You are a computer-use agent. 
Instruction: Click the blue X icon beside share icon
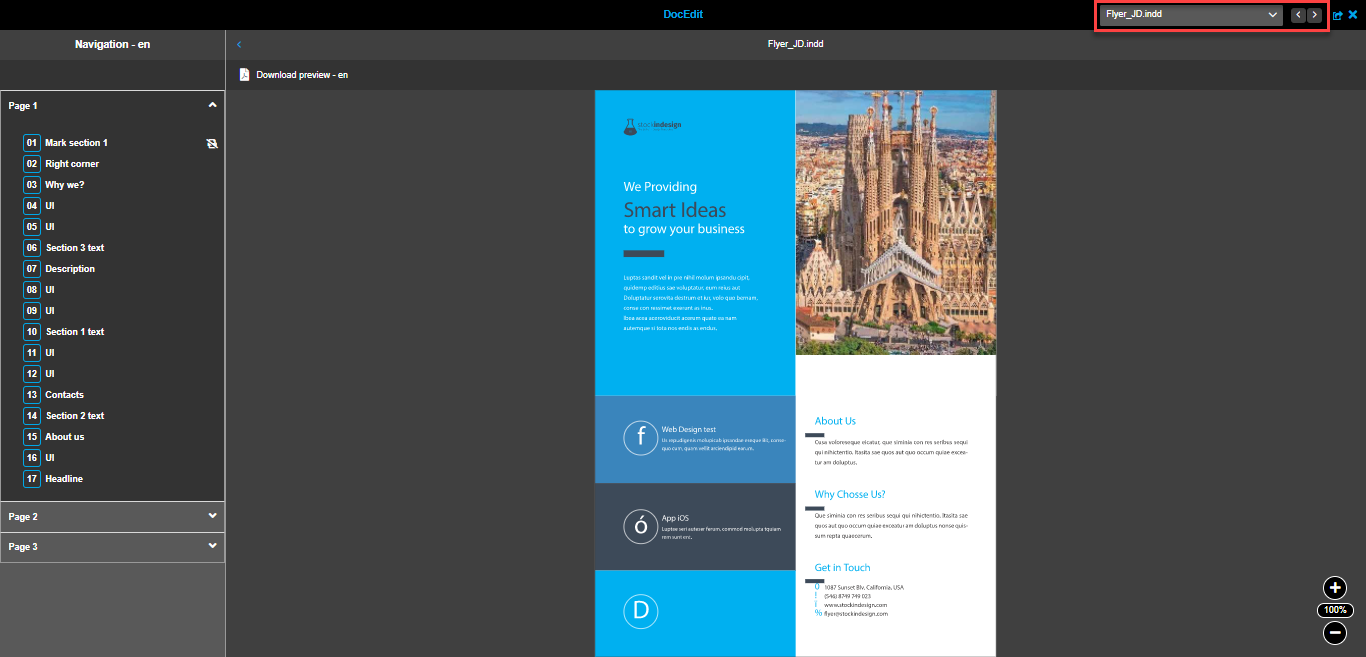[x=1353, y=14]
